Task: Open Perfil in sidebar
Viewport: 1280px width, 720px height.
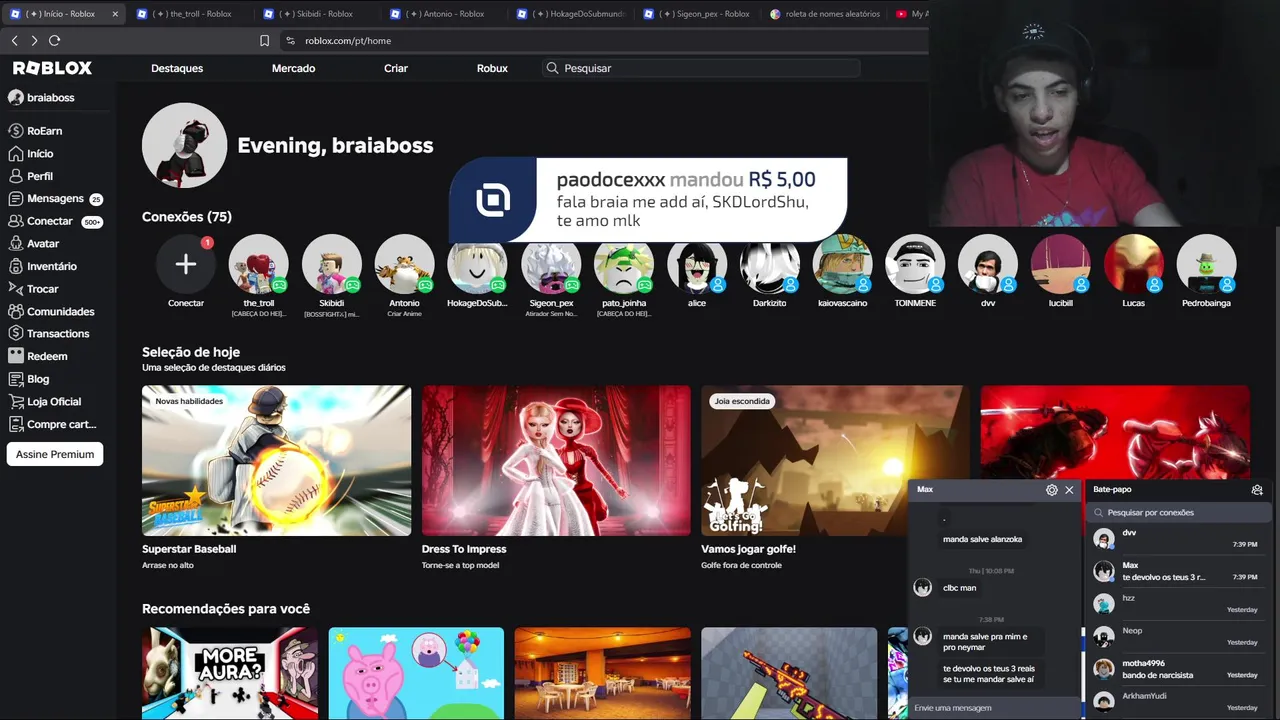Action: coord(31,176)
